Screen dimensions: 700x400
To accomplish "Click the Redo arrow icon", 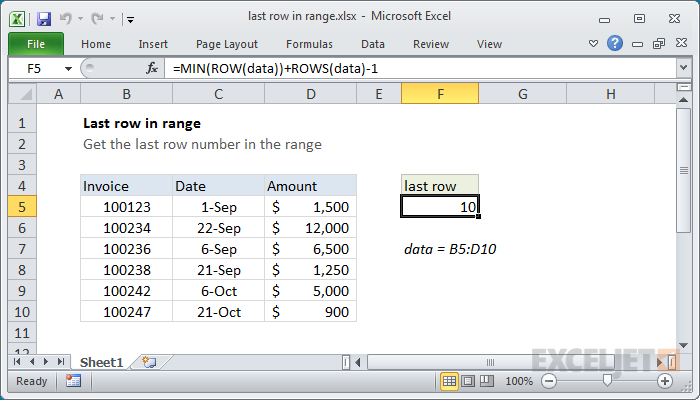I will (x=97, y=18).
